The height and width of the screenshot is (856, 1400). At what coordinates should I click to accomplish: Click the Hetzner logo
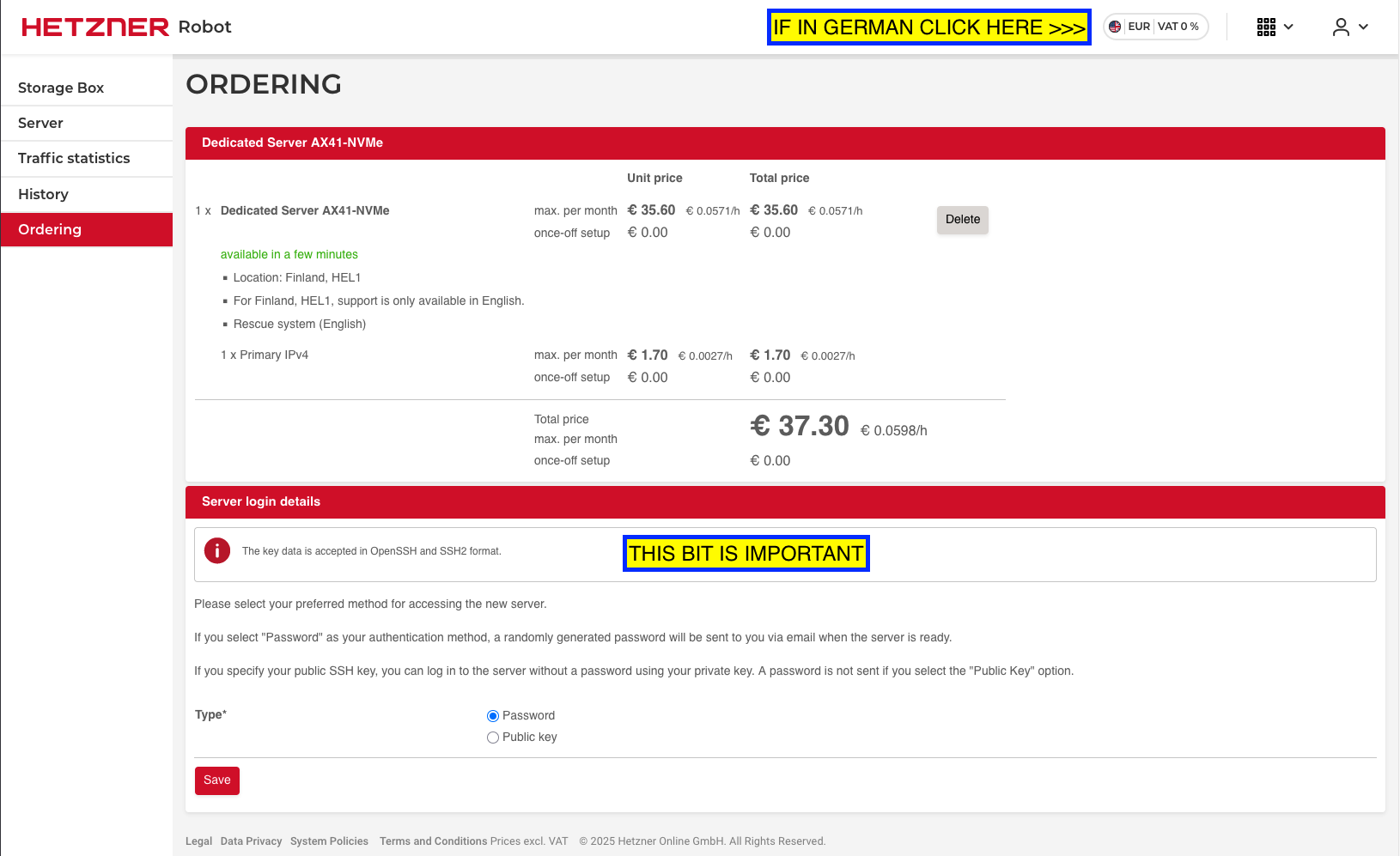click(95, 27)
